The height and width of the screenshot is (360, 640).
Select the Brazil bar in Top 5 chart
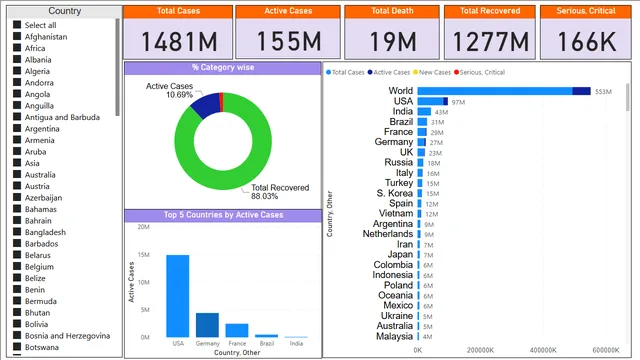click(x=267, y=336)
